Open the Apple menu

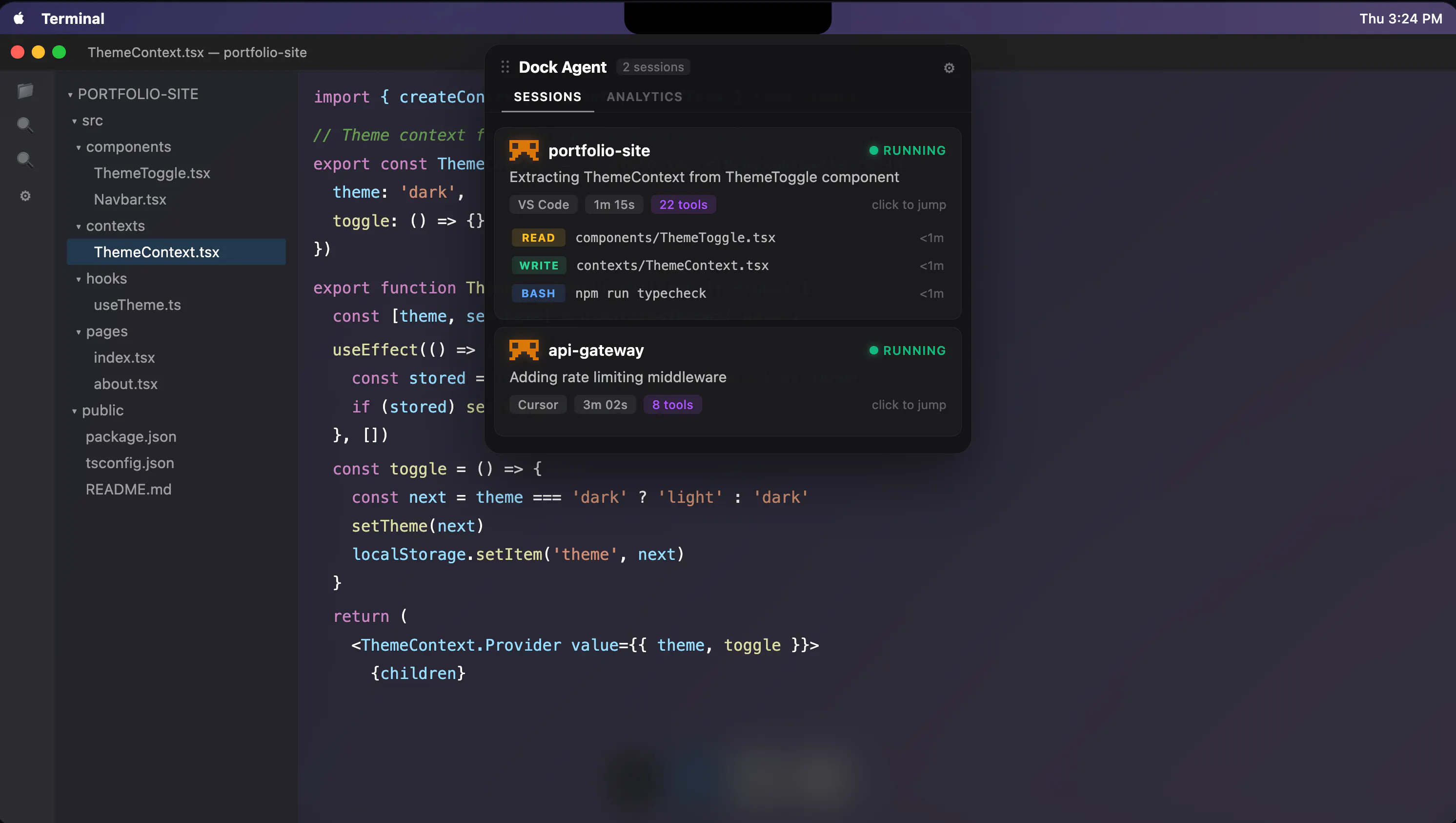click(x=19, y=19)
